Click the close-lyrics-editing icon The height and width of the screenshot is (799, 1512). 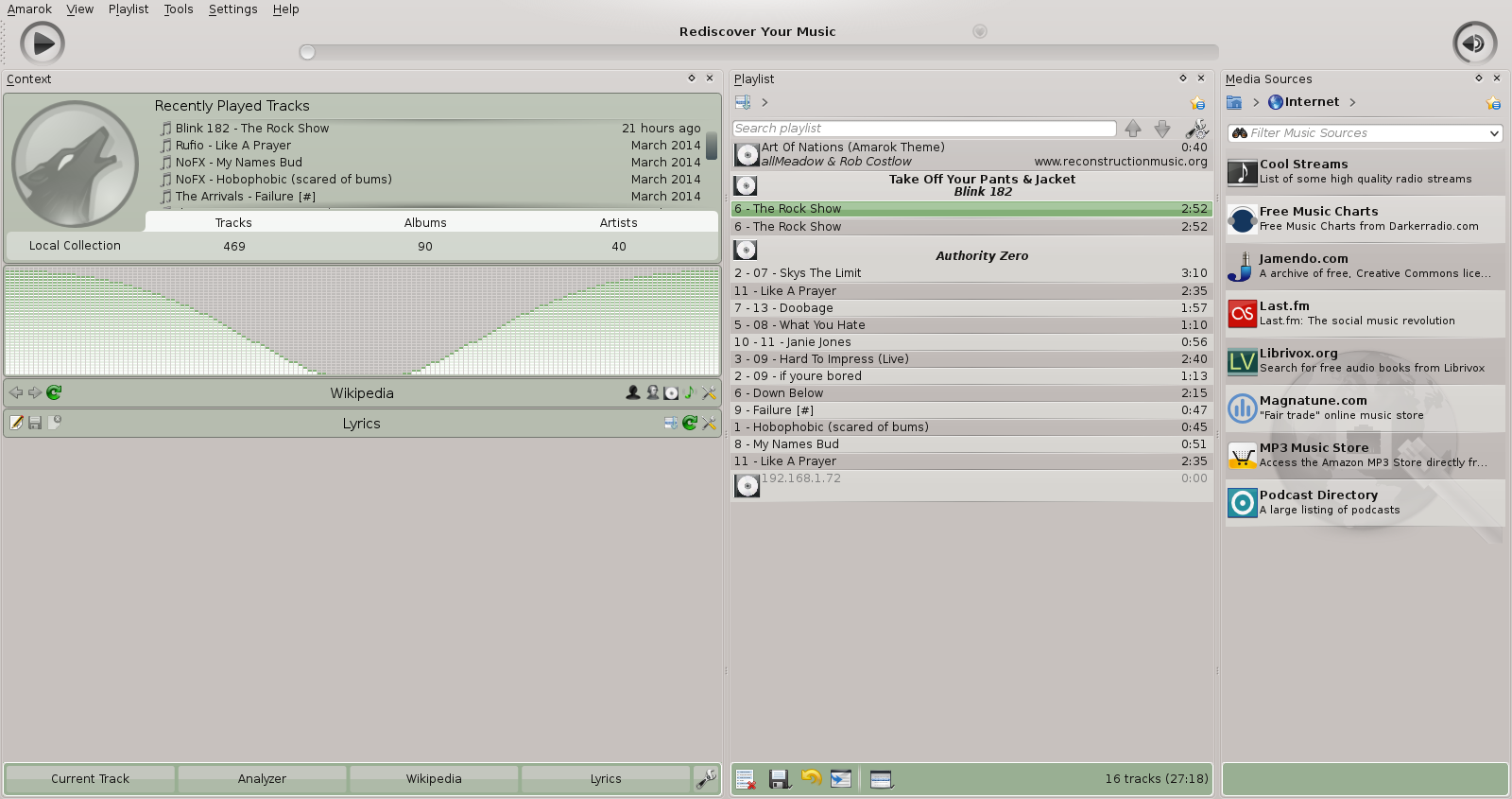(x=54, y=423)
